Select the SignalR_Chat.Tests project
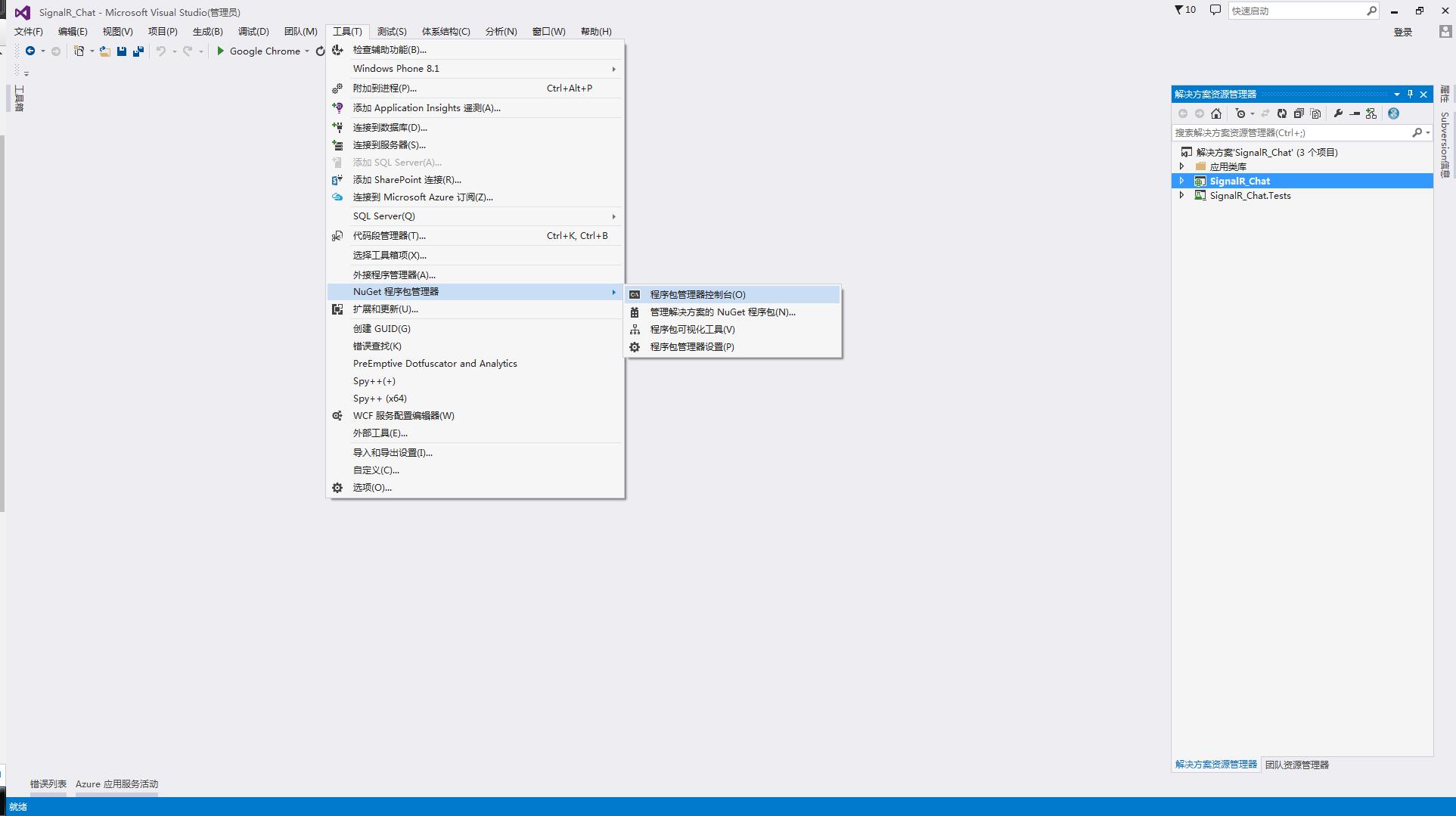This screenshot has width=1456, height=816. (x=1250, y=195)
